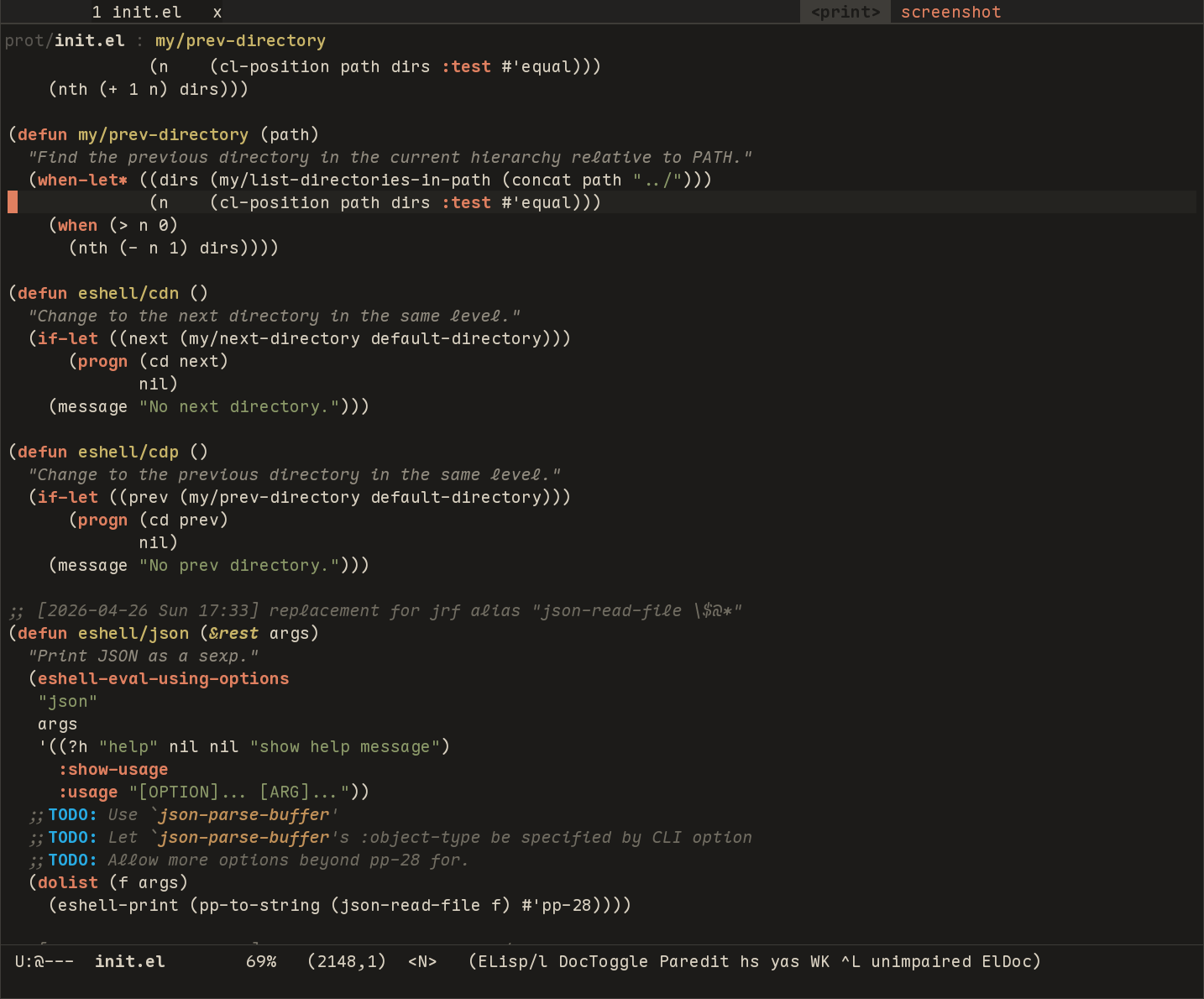Close the init.el tab with its x
The image size is (1204, 999).
pyautogui.click(x=217, y=12)
